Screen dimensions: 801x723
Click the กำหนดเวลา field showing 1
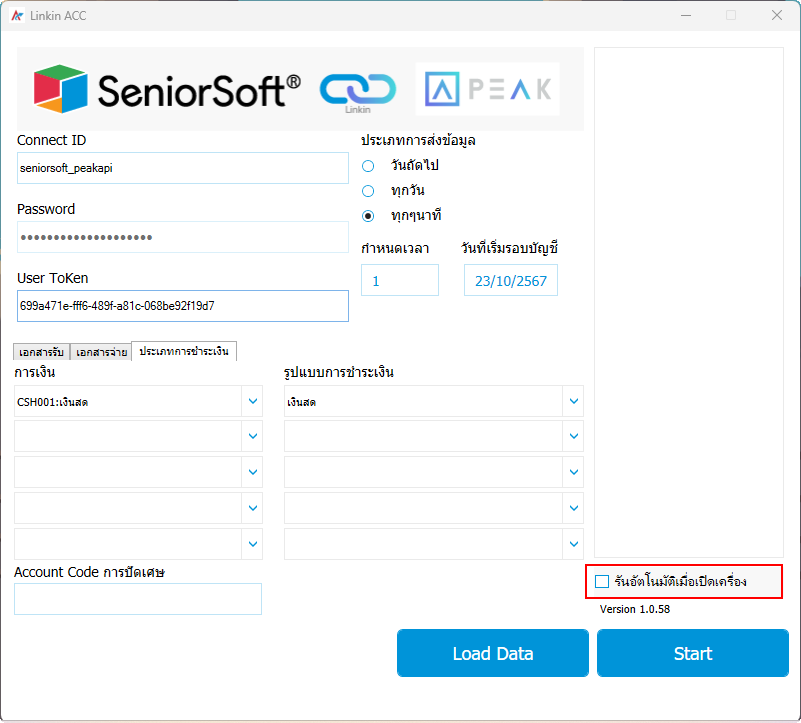[x=400, y=280]
